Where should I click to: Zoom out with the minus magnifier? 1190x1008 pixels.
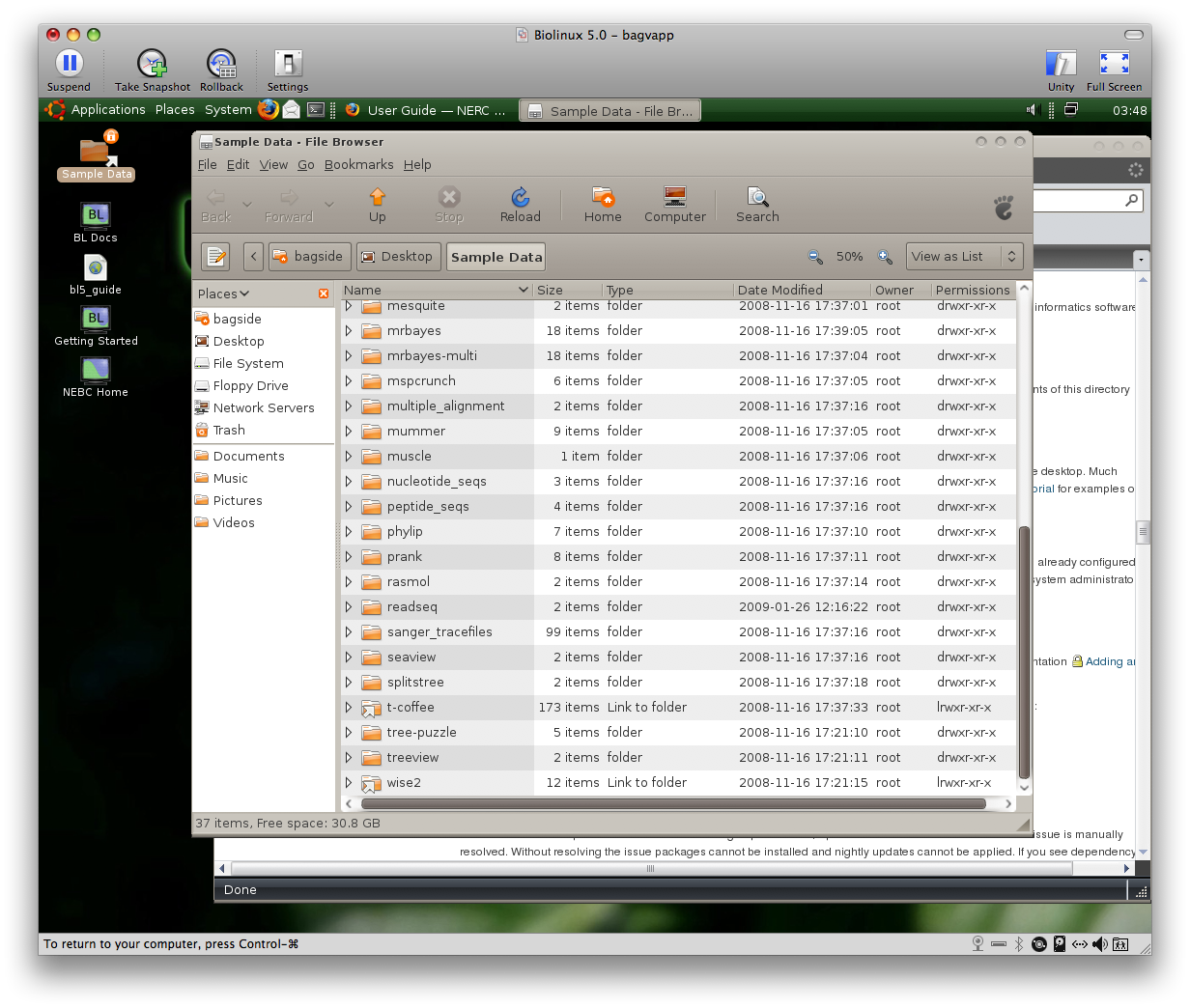(815, 257)
